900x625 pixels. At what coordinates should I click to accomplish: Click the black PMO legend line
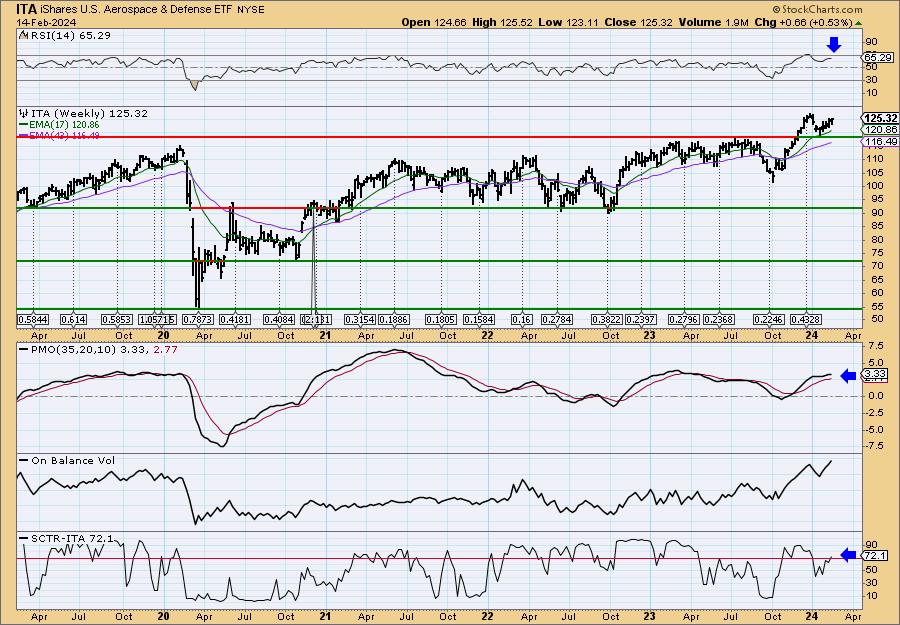pyautogui.click(x=24, y=349)
